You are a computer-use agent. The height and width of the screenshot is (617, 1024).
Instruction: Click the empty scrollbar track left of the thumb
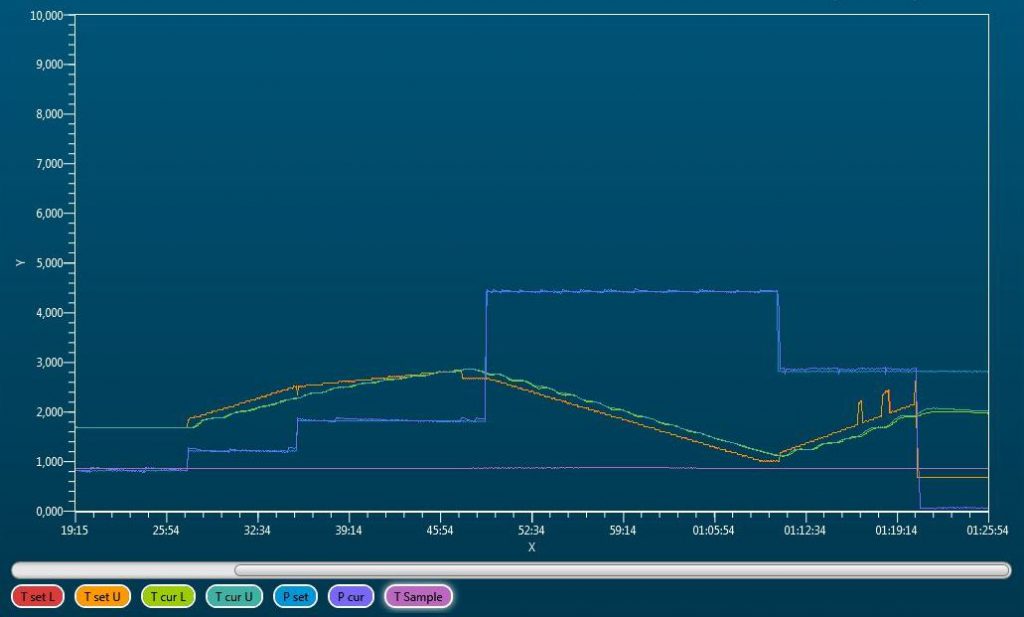120,570
